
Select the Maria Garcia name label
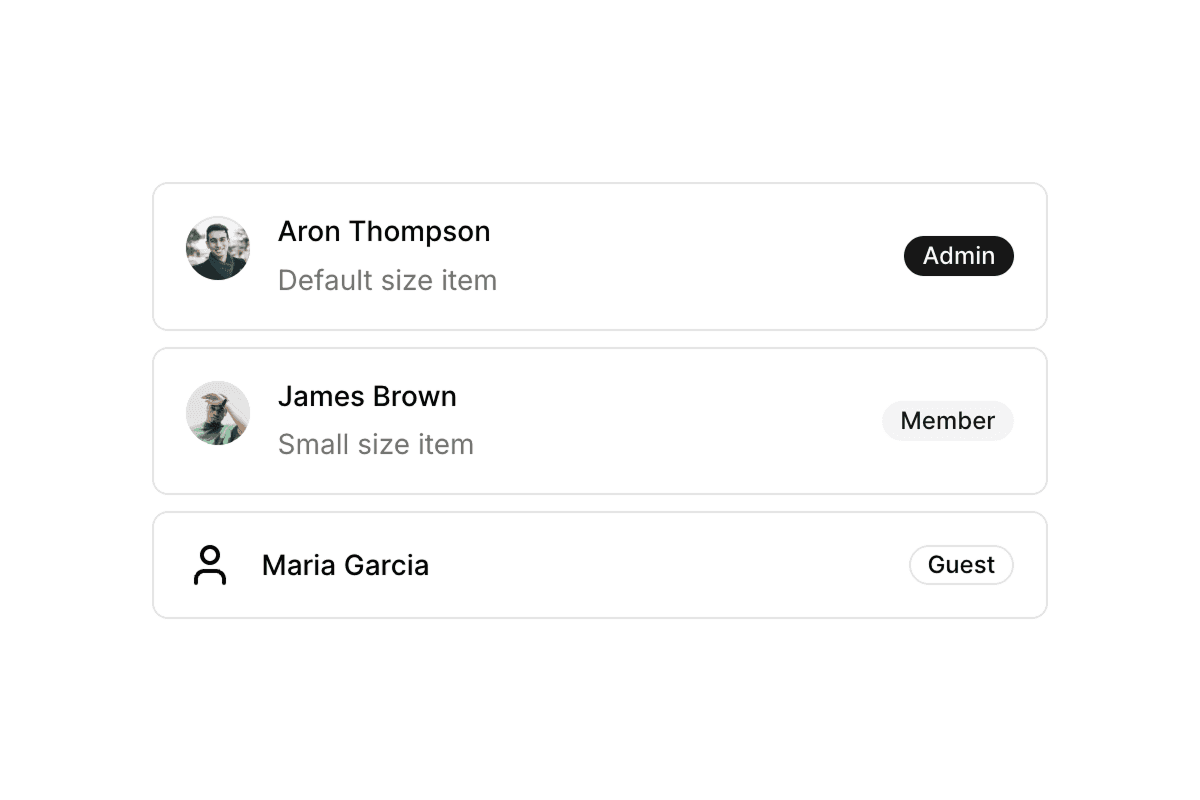tap(345, 566)
